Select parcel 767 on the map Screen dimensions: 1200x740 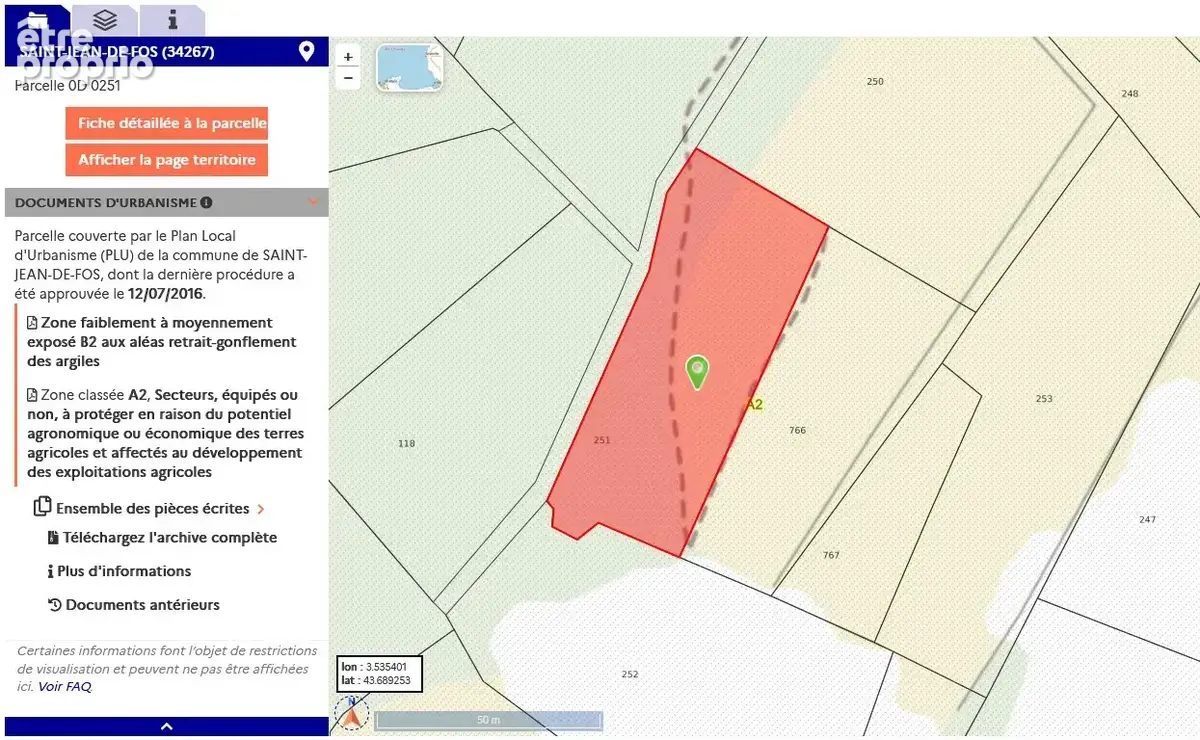pyautogui.click(x=831, y=555)
